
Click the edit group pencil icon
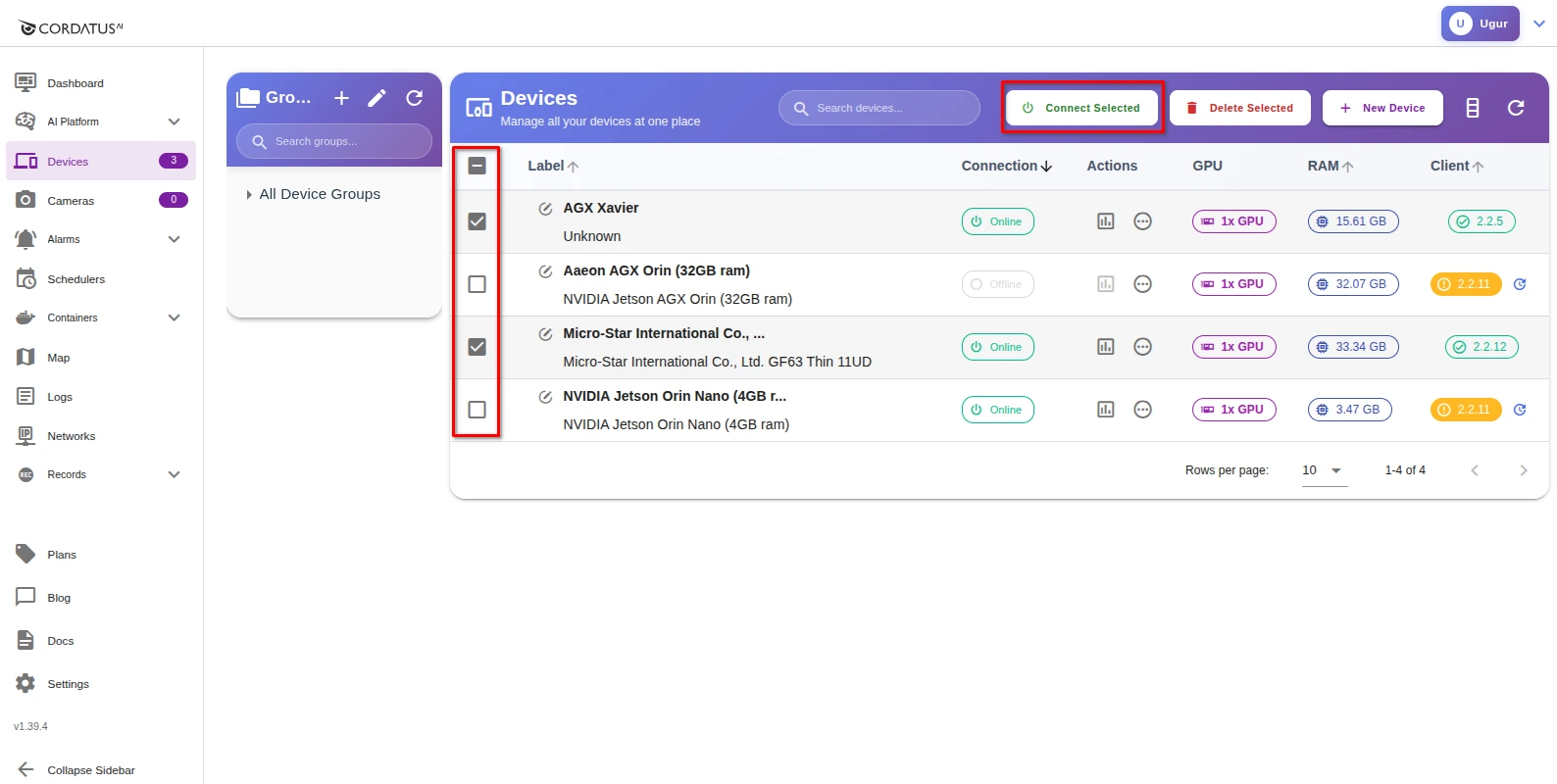(377, 98)
